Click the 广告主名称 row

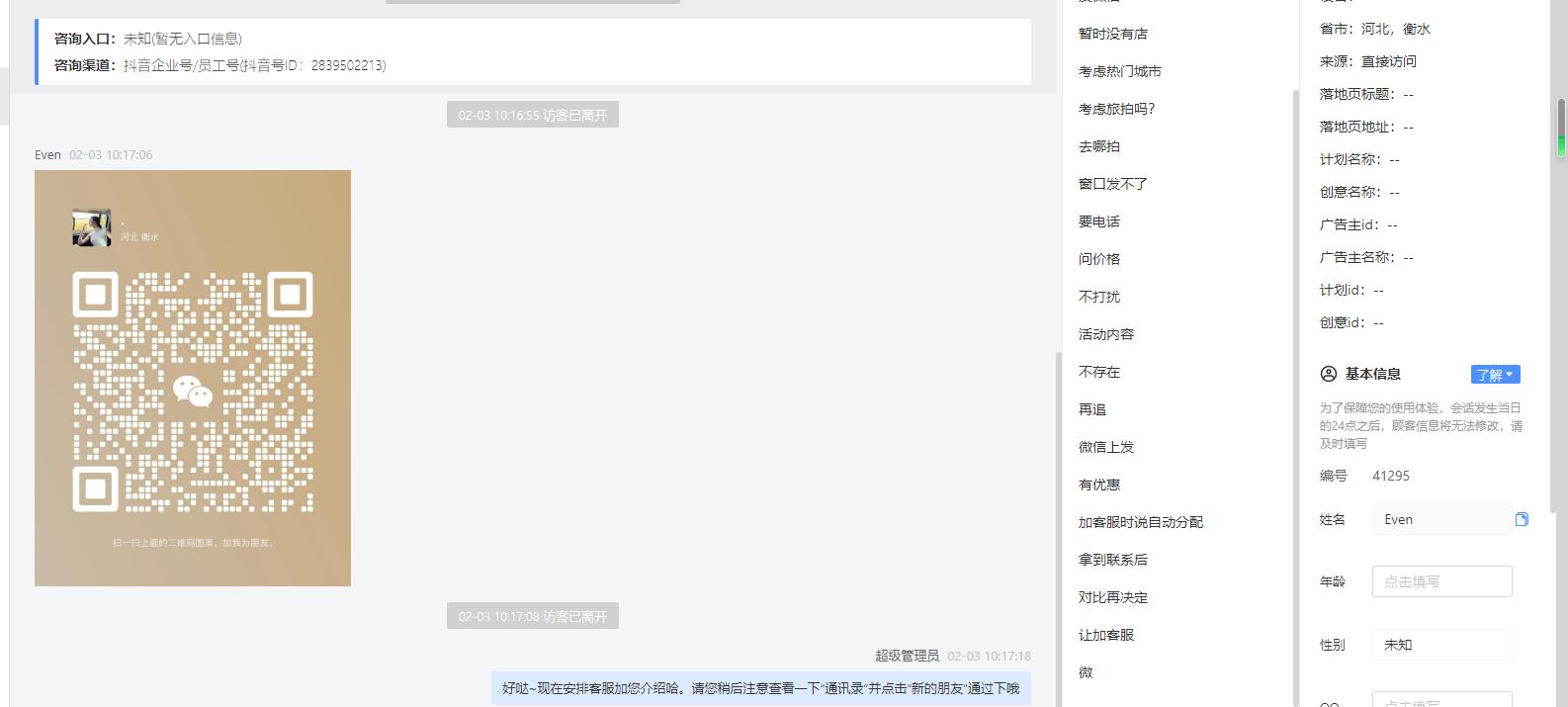coord(1366,257)
